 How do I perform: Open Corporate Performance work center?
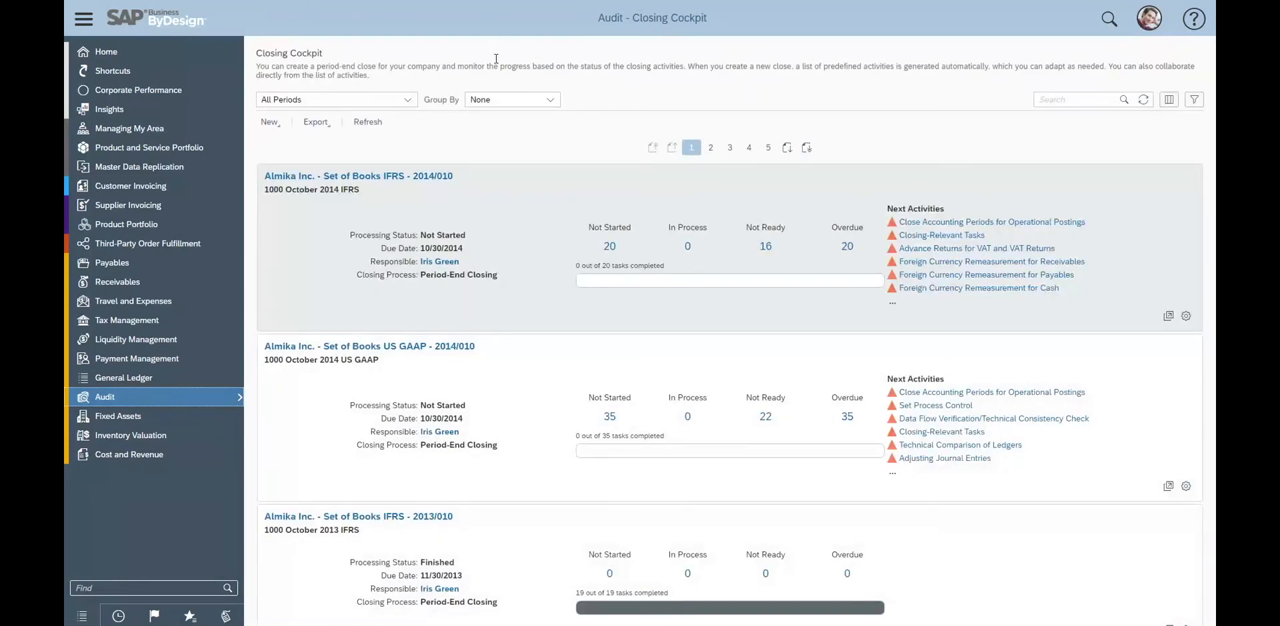[138, 90]
